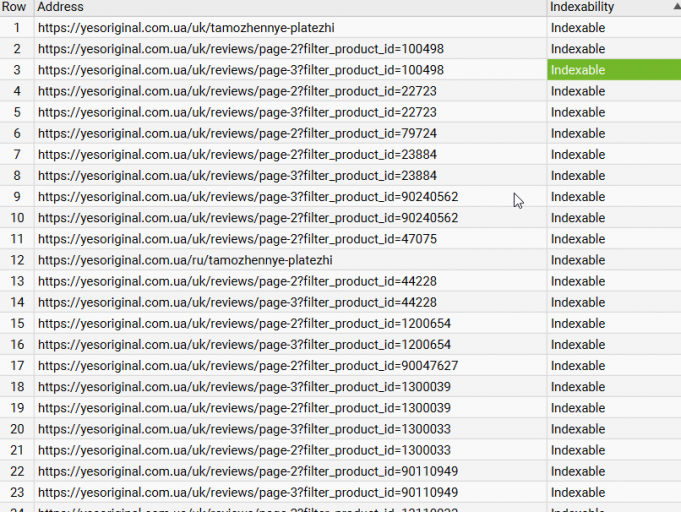
Task: Click row number 12
Action: pos(17,260)
